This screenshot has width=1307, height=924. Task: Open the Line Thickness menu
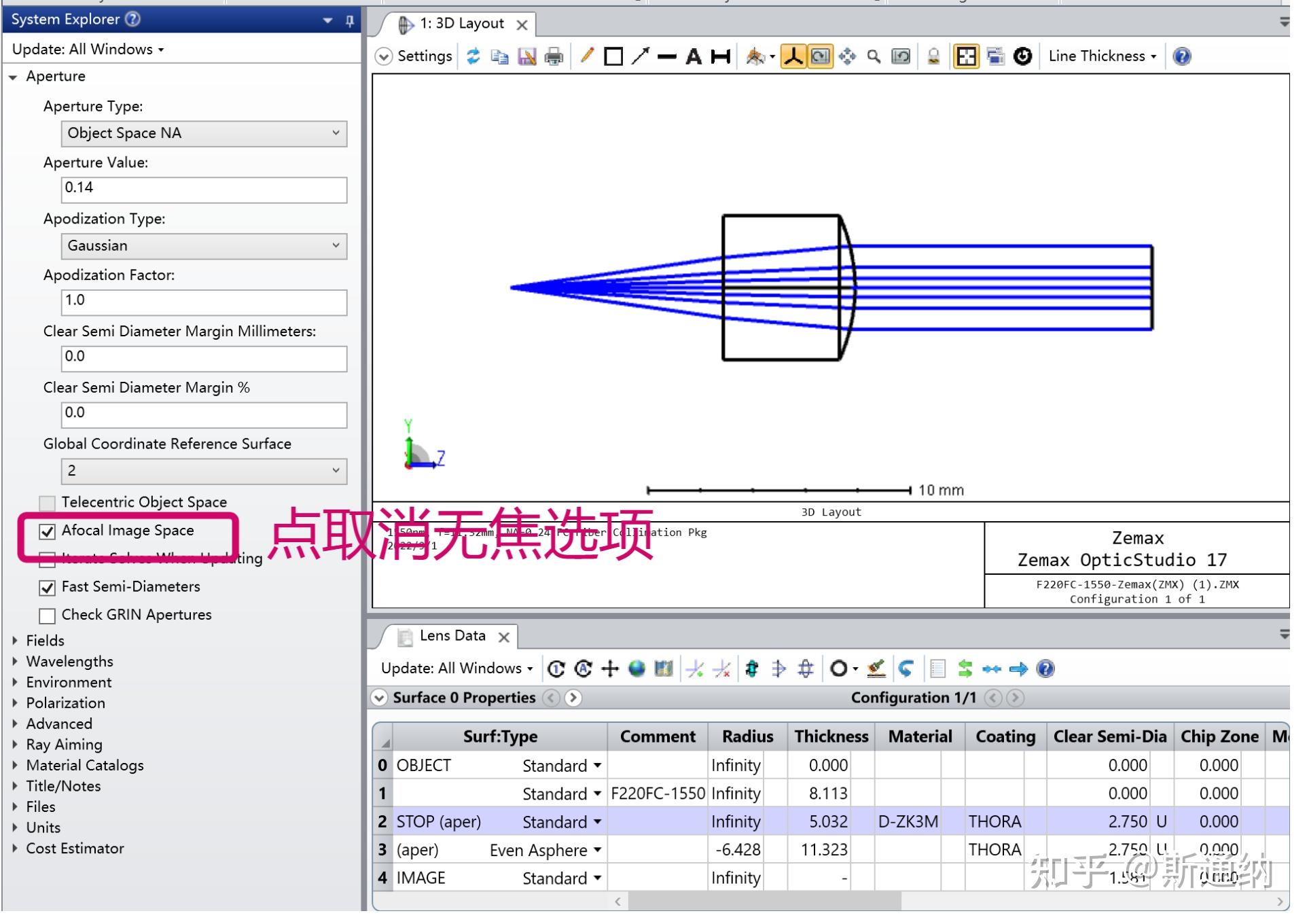tap(1101, 56)
